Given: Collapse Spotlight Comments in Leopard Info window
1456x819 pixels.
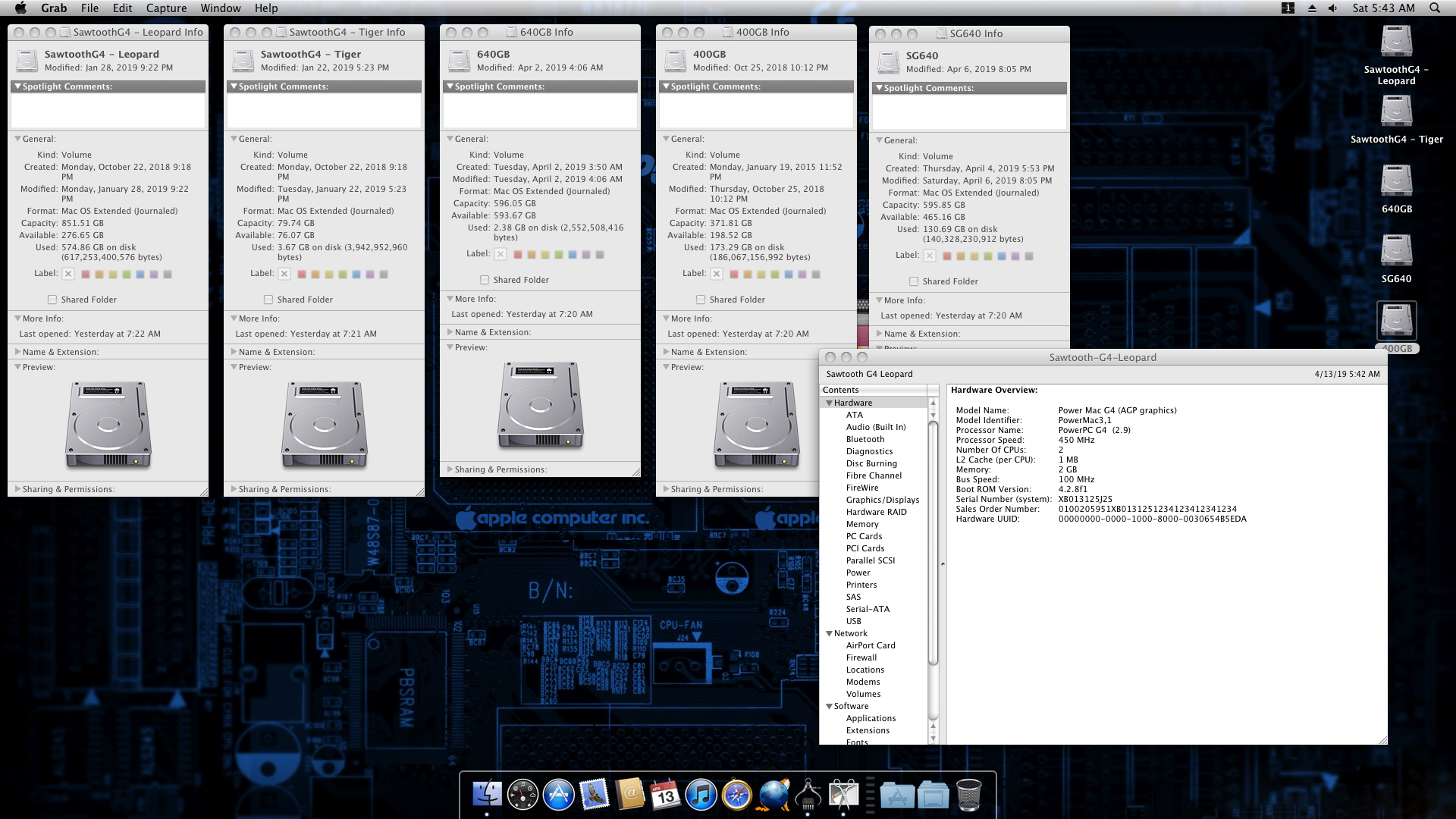Looking at the screenshot, I should click(17, 86).
